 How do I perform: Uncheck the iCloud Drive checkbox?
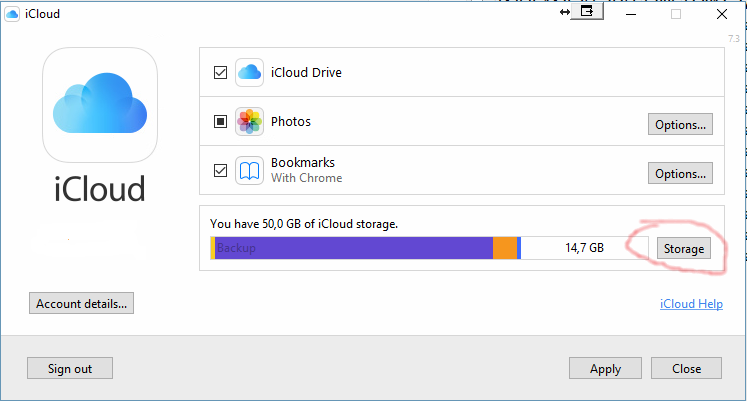tap(220, 72)
